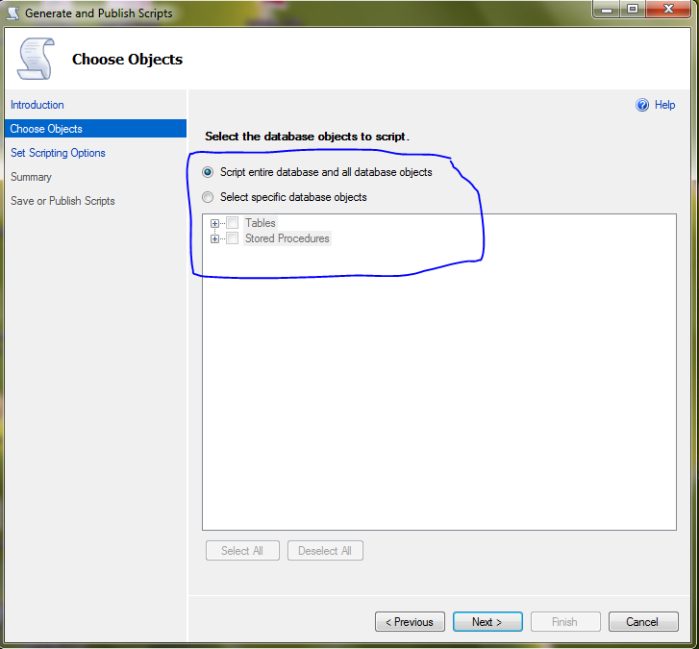
Task: Click the Tables label in tree
Action: tap(260, 223)
